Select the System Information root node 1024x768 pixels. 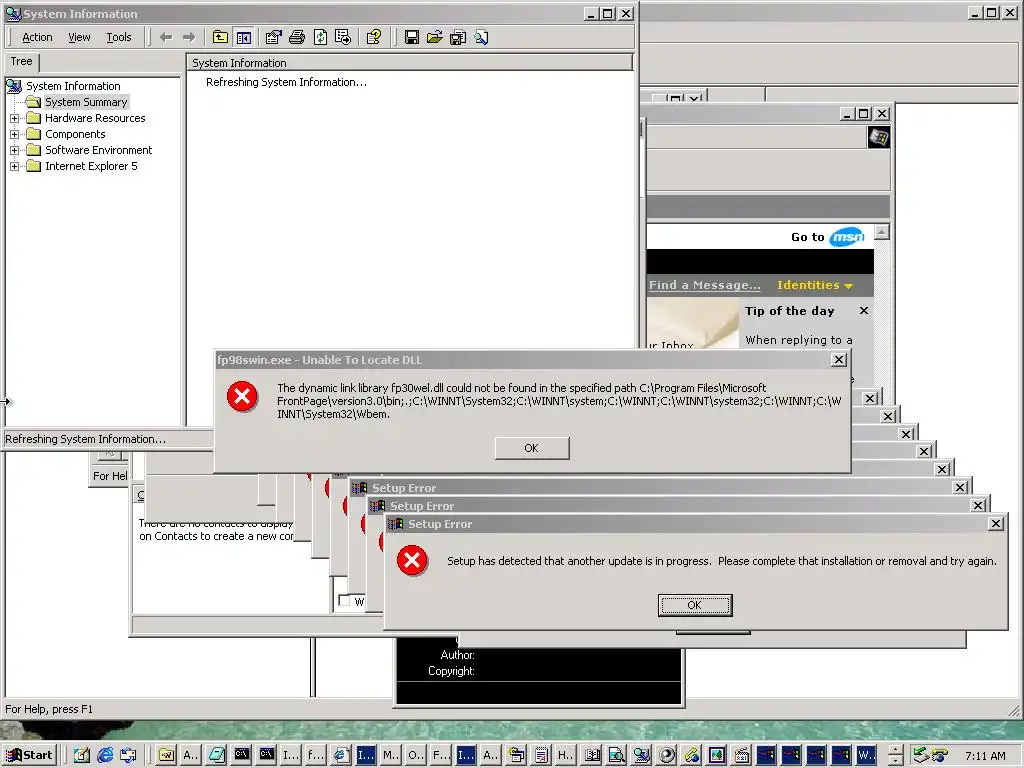click(x=73, y=86)
